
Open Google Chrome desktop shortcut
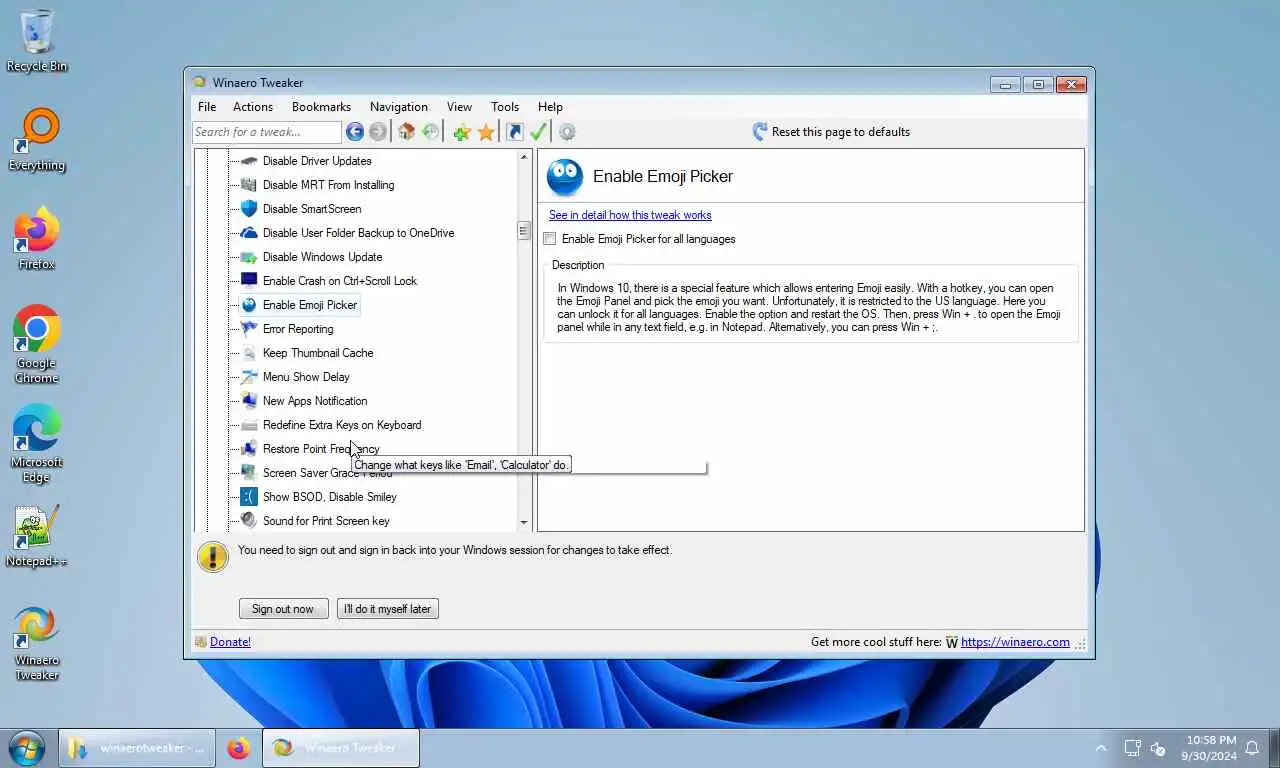[x=37, y=345]
